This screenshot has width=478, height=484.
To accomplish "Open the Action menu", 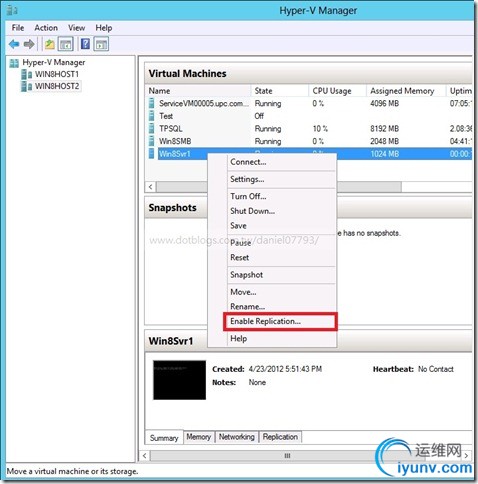I will (46, 28).
